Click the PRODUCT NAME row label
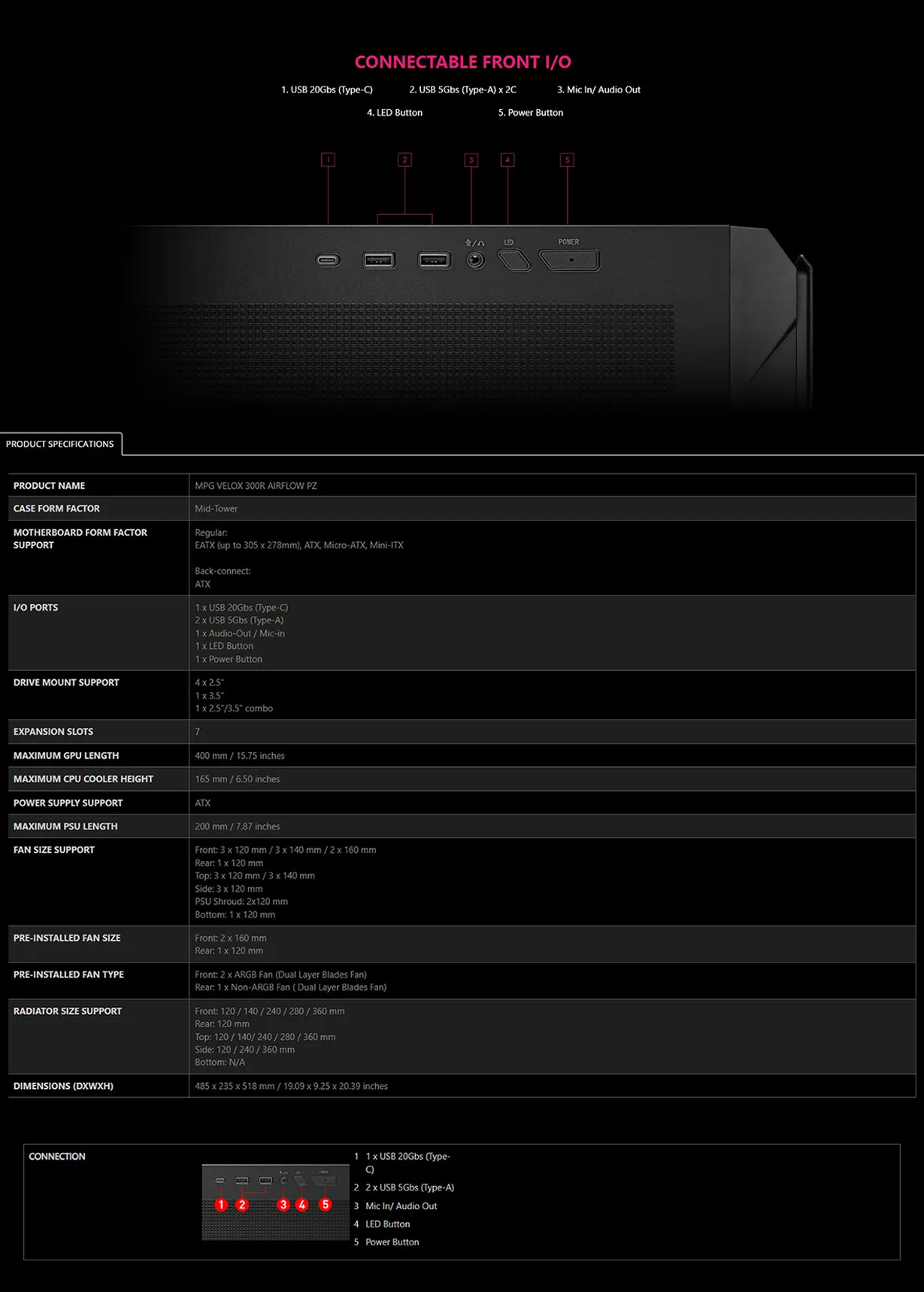Image resolution: width=924 pixels, height=1292 pixels. click(x=49, y=486)
